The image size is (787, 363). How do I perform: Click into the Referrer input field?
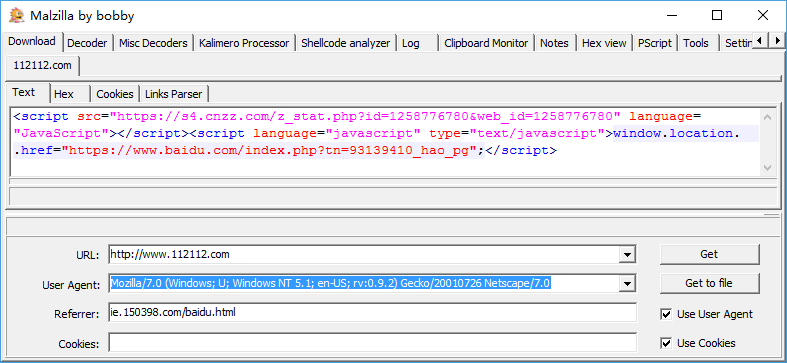372,313
